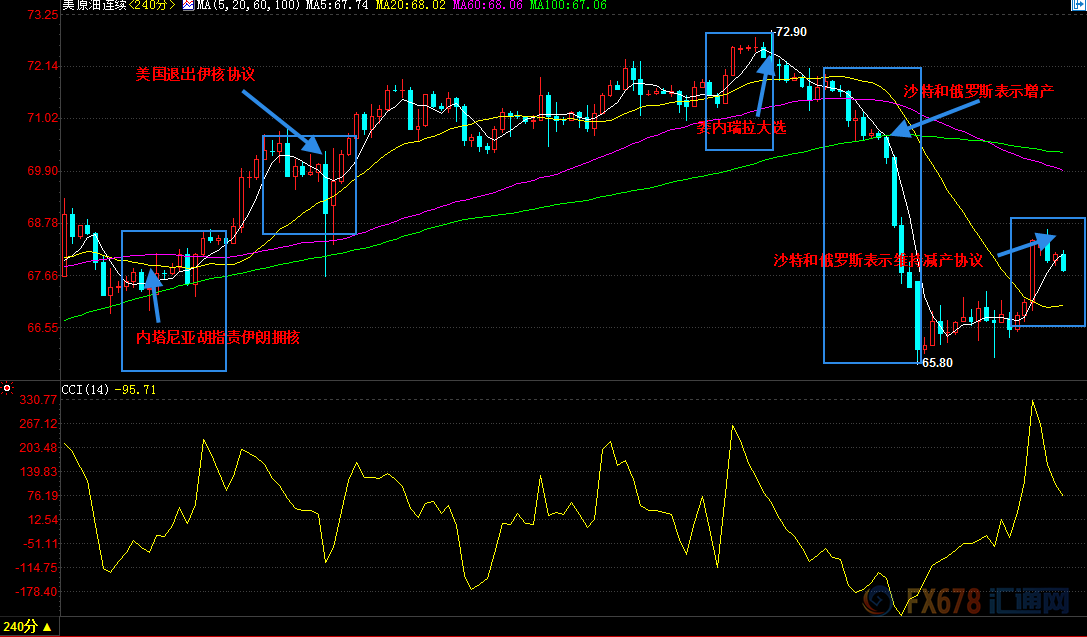The height and width of the screenshot is (637, 1087).
Task: Click the CCI value -95.71
Action: 135,390
